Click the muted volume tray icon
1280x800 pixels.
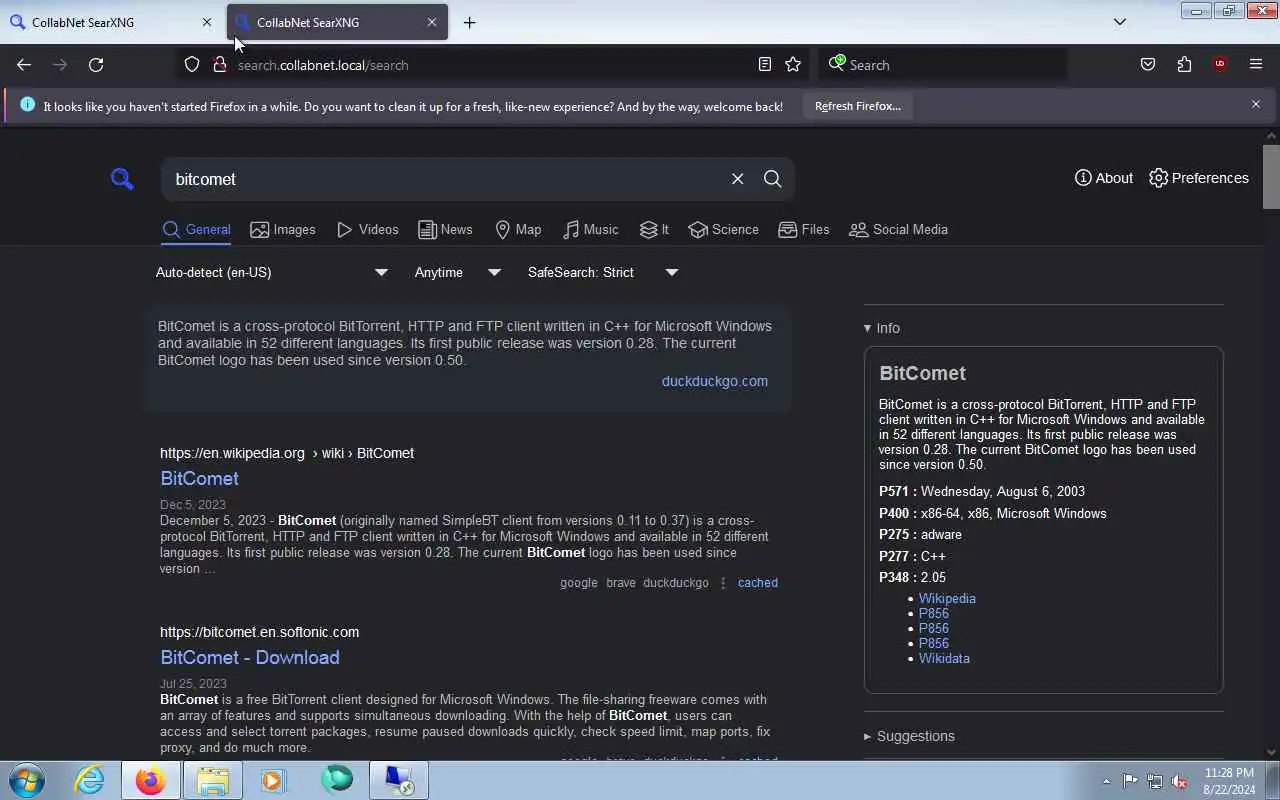coord(1180,782)
